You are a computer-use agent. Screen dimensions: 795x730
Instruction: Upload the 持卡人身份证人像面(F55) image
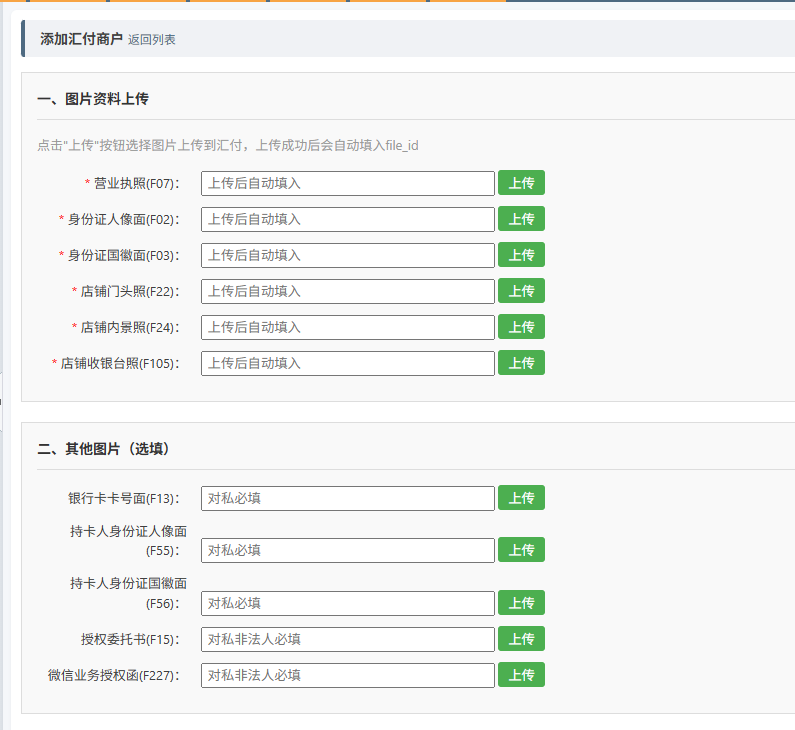(521, 550)
